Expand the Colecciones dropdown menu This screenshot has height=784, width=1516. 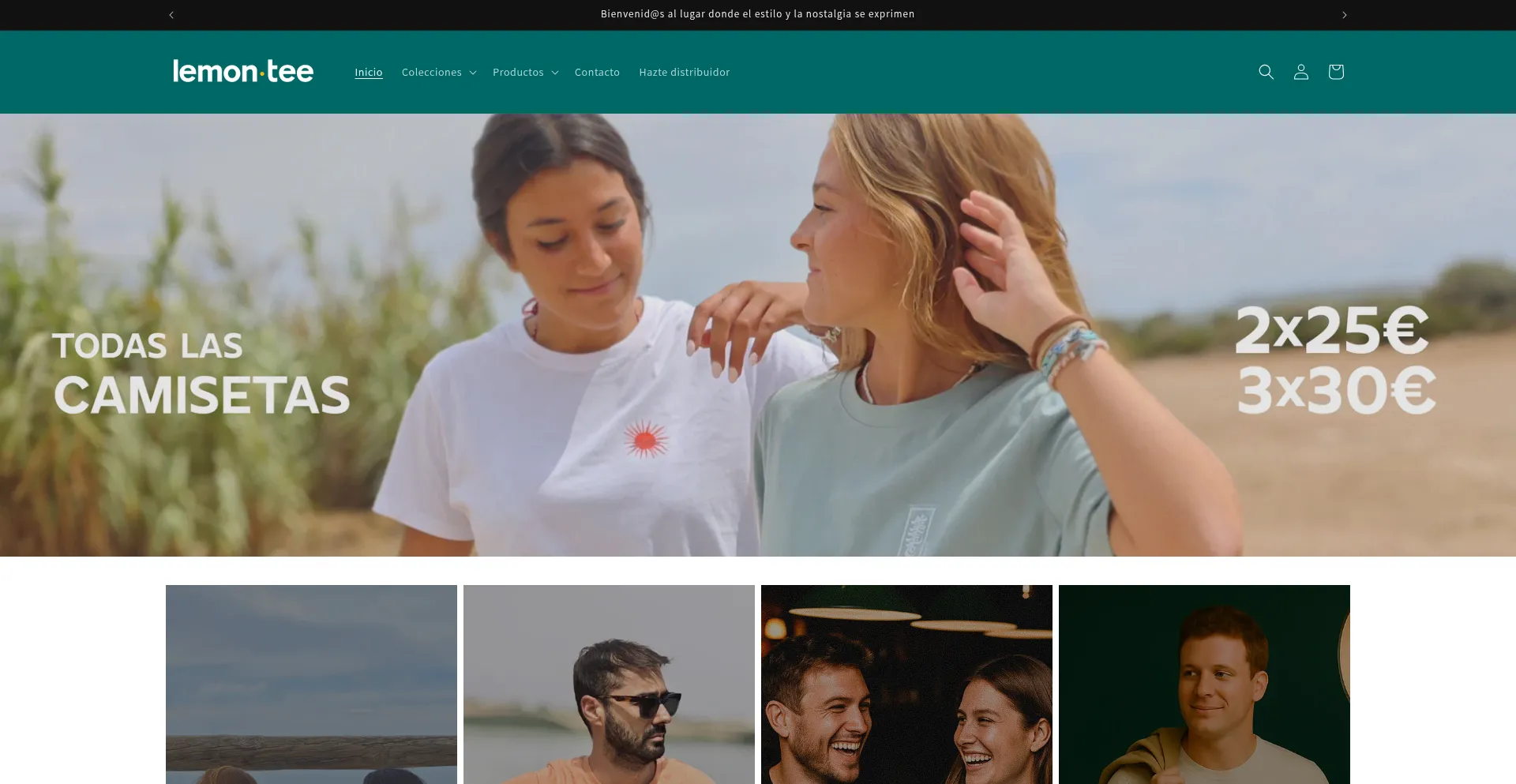[x=431, y=72]
